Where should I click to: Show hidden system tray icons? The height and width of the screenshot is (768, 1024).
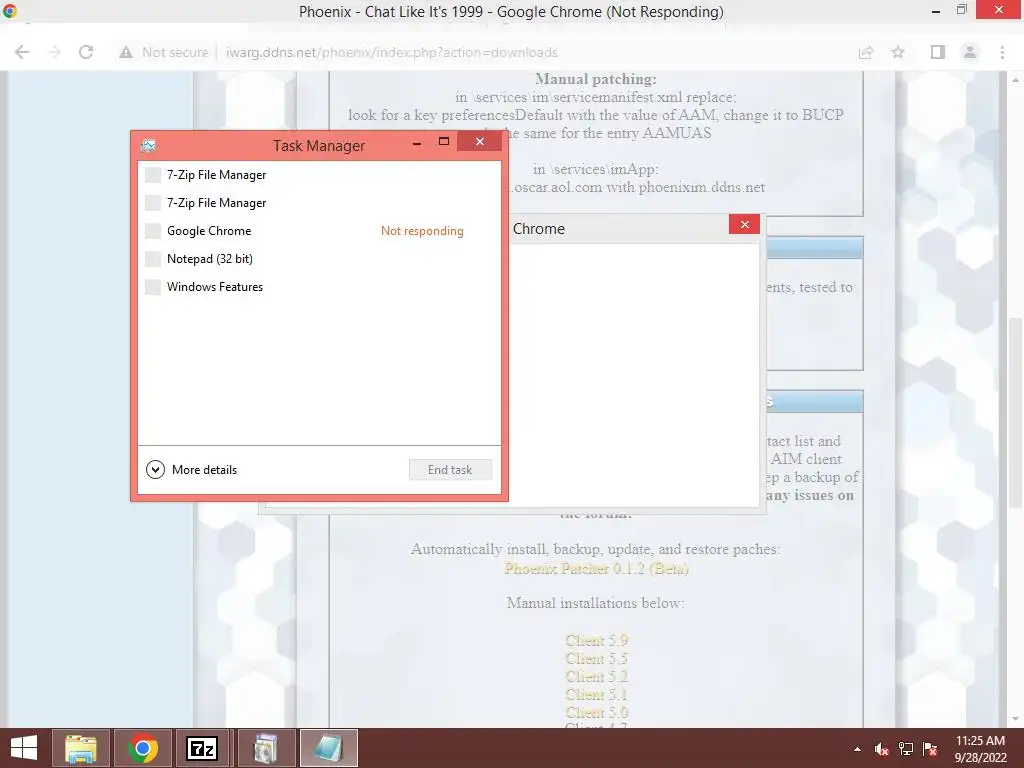click(857, 749)
